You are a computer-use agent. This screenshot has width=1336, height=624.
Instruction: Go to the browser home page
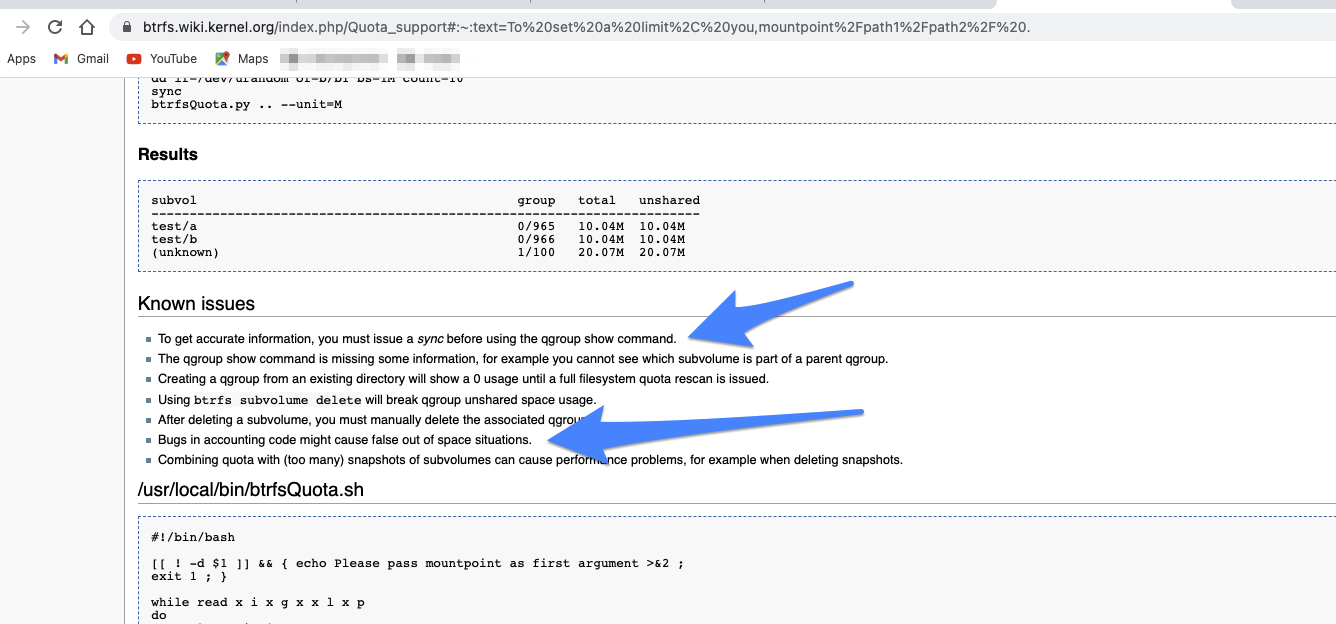88,27
